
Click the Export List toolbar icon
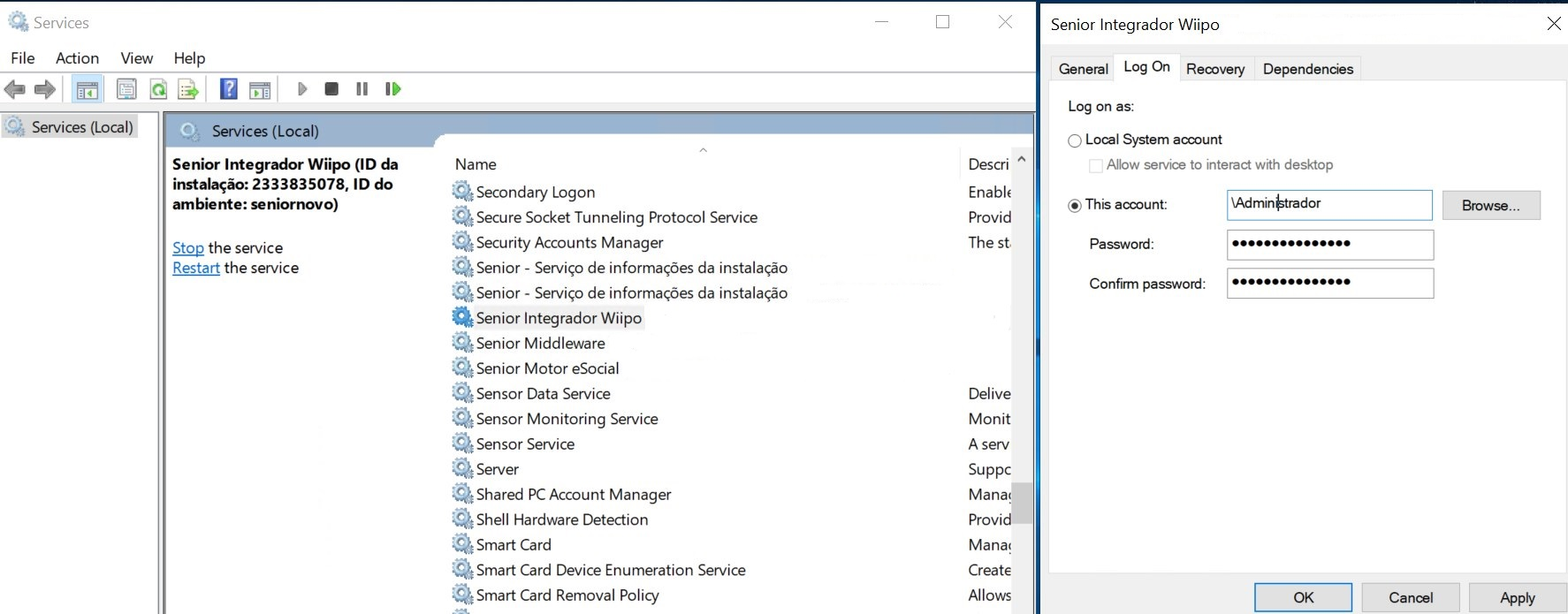(188, 89)
